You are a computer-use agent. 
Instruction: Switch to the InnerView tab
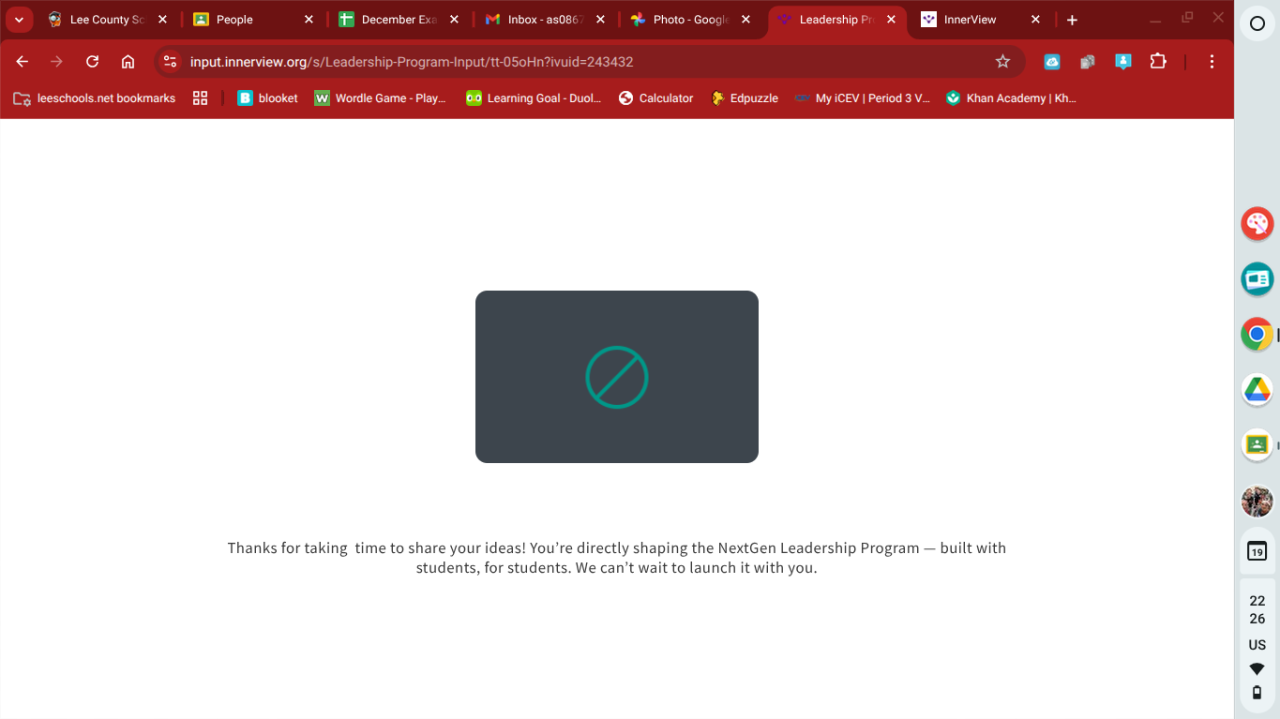click(980, 19)
